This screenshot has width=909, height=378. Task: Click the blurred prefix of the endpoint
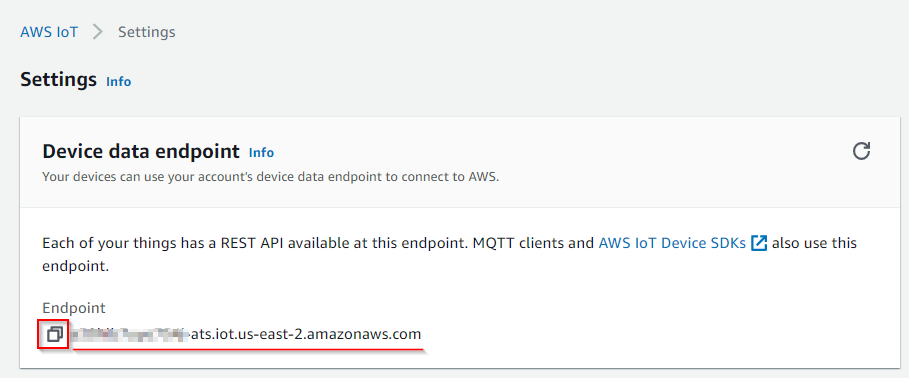[x=130, y=334]
